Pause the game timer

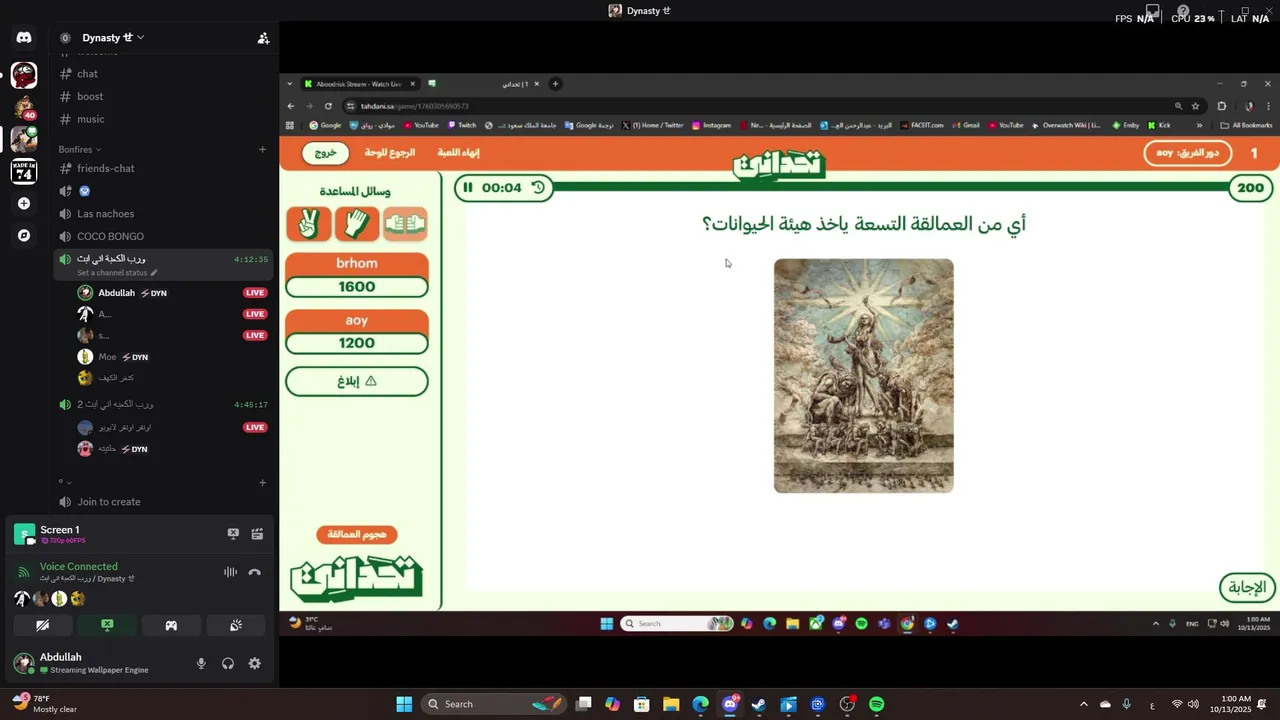click(467, 187)
